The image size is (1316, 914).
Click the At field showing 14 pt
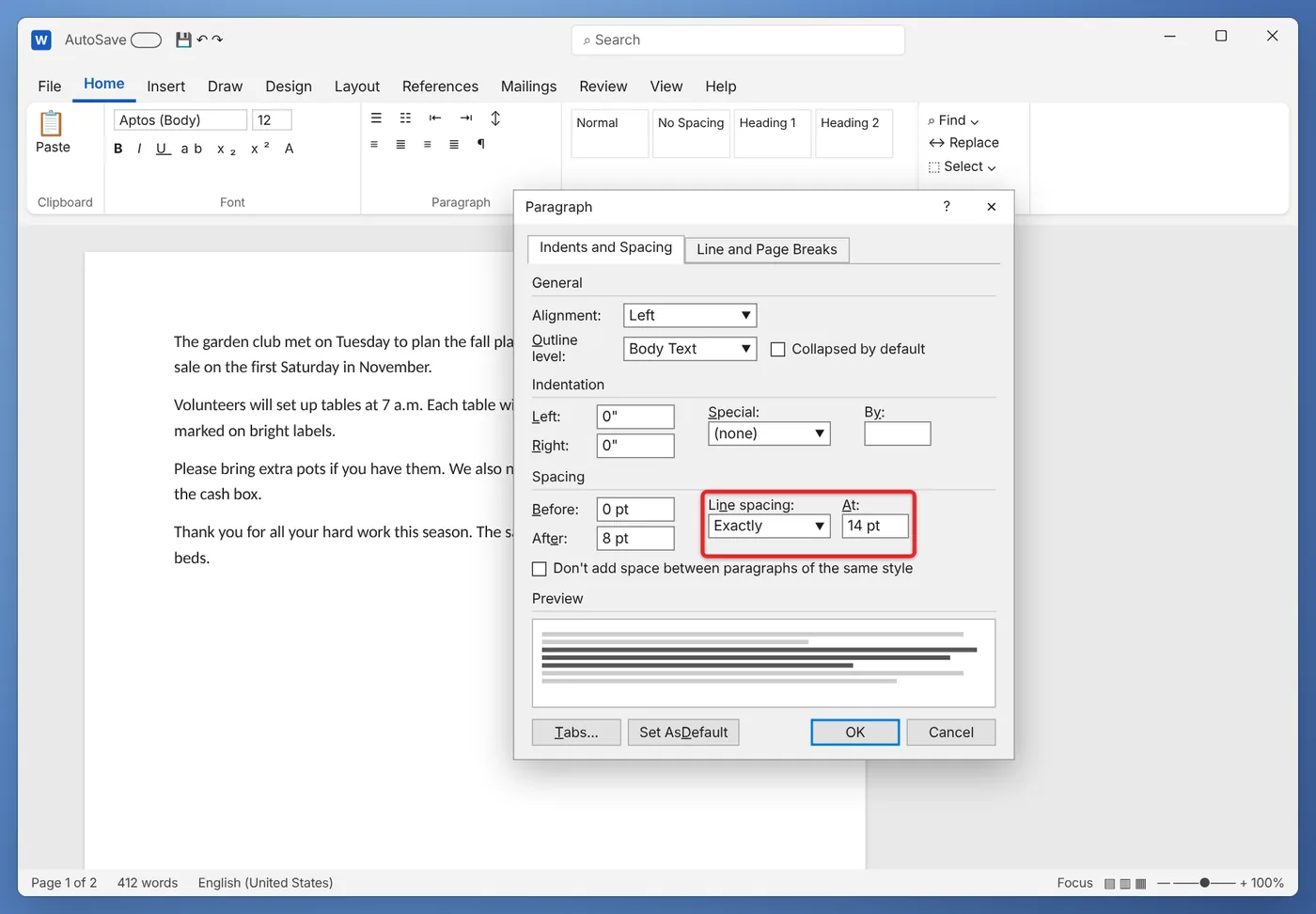click(x=876, y=526)
